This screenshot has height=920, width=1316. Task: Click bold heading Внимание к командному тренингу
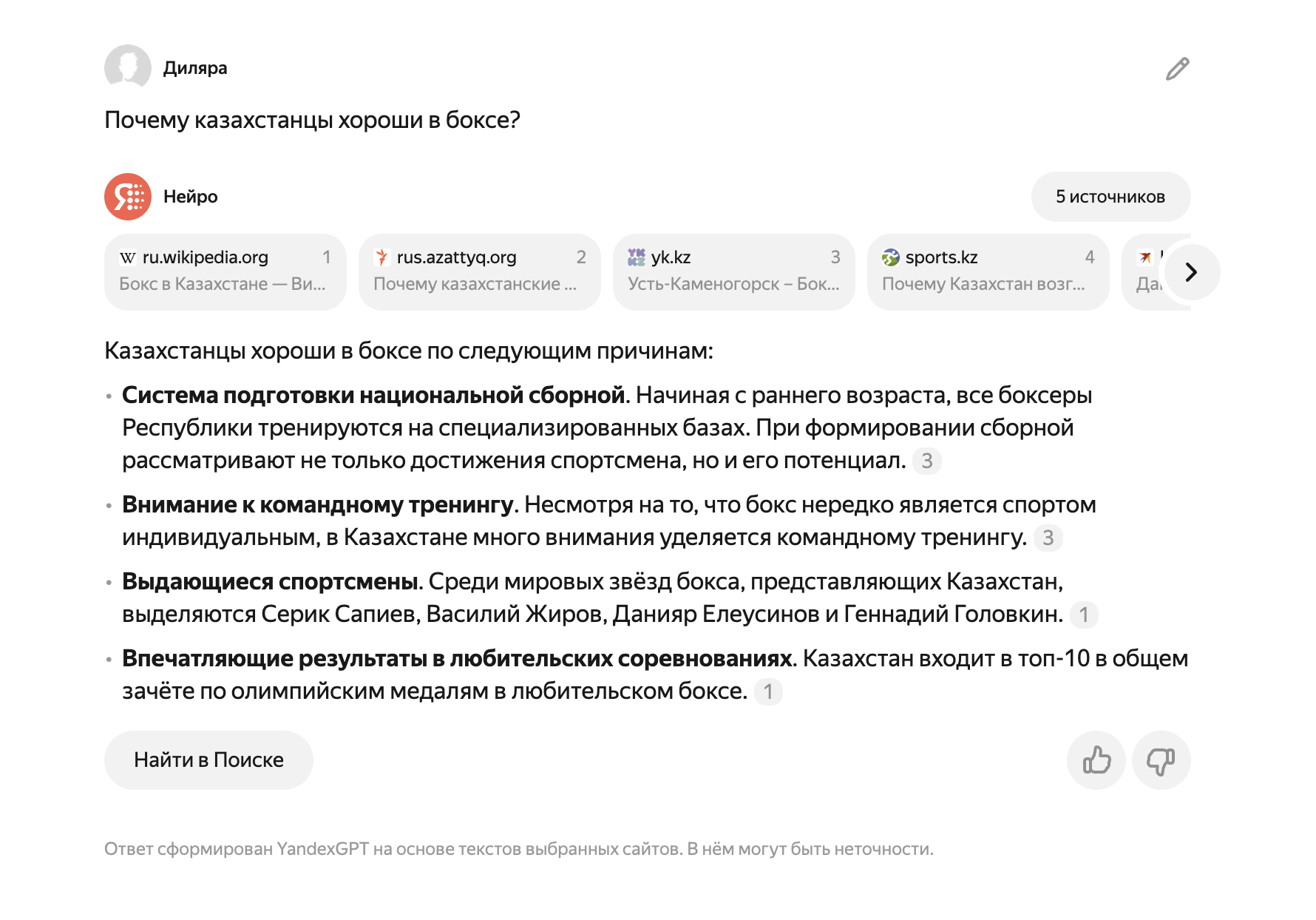317,505
